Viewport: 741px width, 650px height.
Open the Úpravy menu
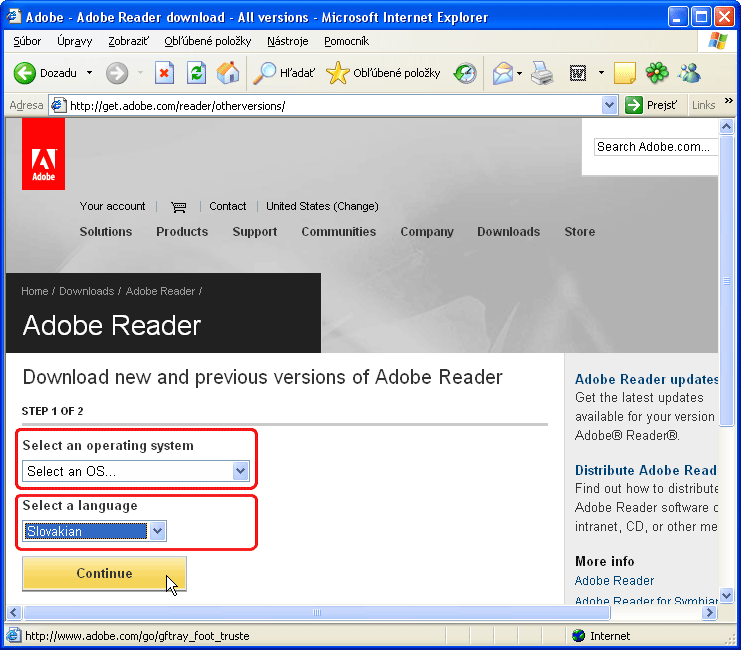(74, 41)
